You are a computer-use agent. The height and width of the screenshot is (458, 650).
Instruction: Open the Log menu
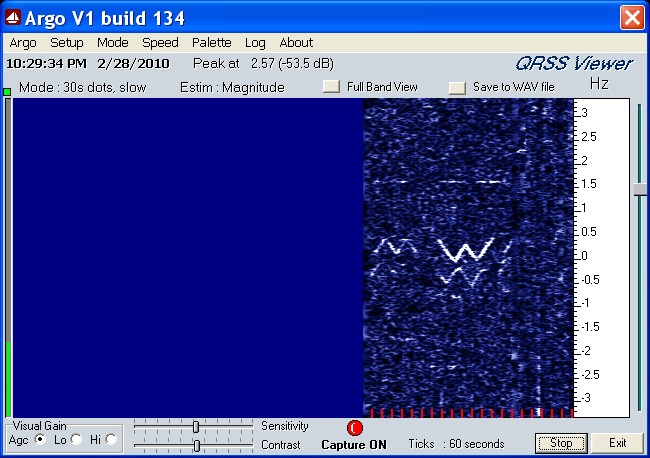tap(255, 43)
